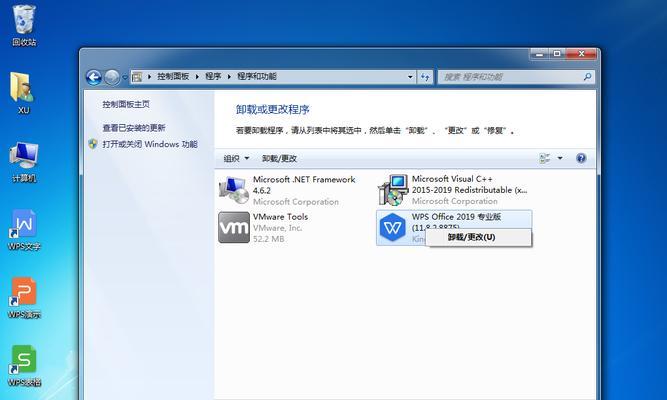Click the Control Panel icon in address bar
Screen dimensions: 667x400
(137, 77)
